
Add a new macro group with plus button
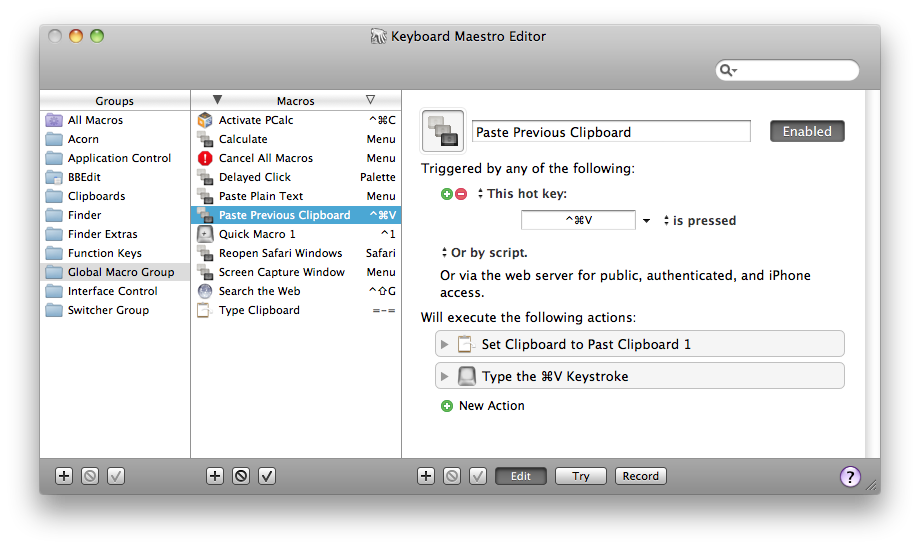64,476
